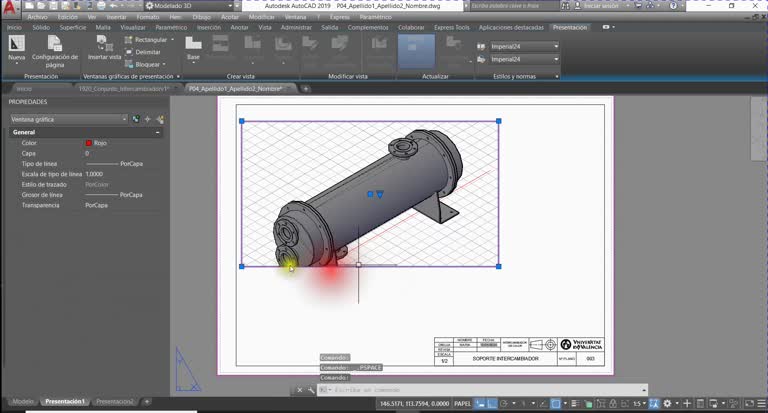Switch to the Express Tools ribbon tab
Image resolution: width=768 pixels, height=413 pixels.
tap(452, 27)
